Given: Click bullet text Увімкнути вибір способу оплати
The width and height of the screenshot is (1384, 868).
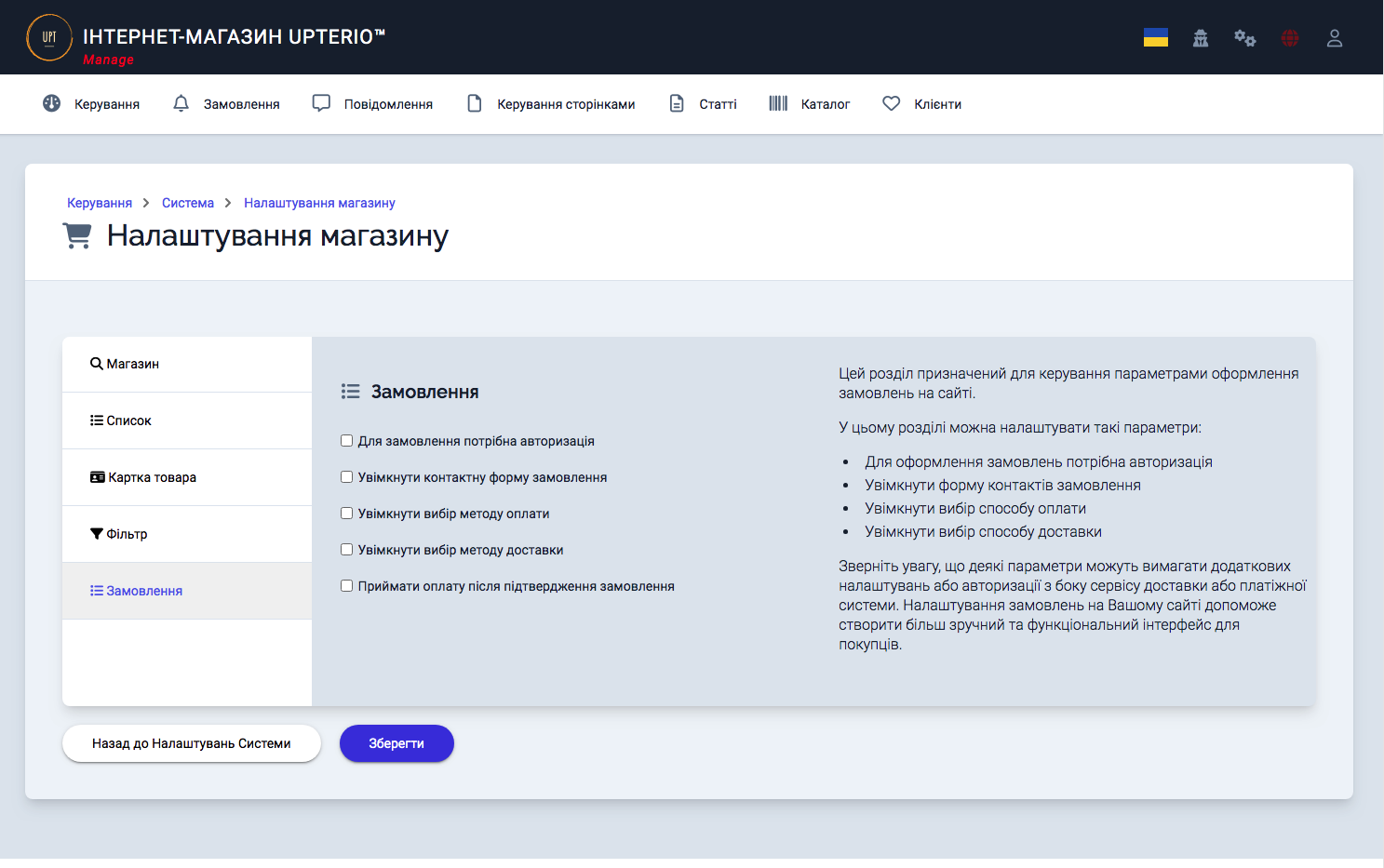Looking at the screenshot, I should coord(975,508).
